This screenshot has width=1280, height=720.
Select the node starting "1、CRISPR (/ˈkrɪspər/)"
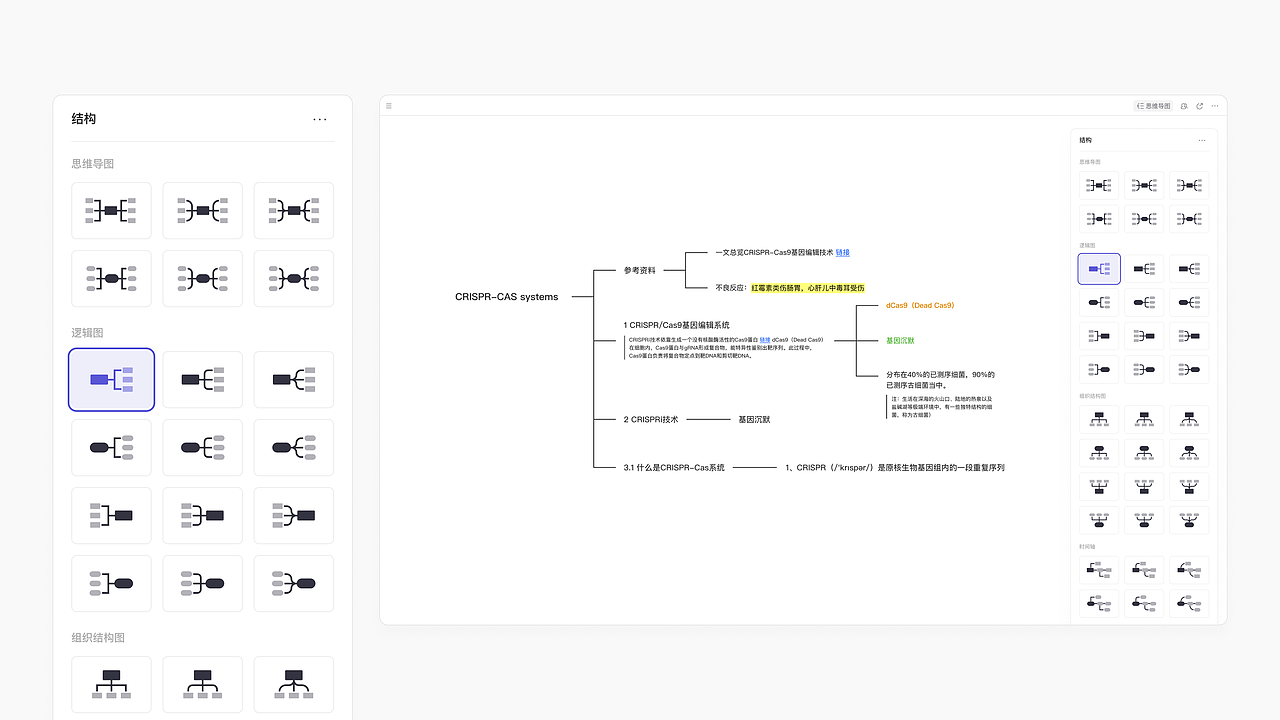(894, 467)
